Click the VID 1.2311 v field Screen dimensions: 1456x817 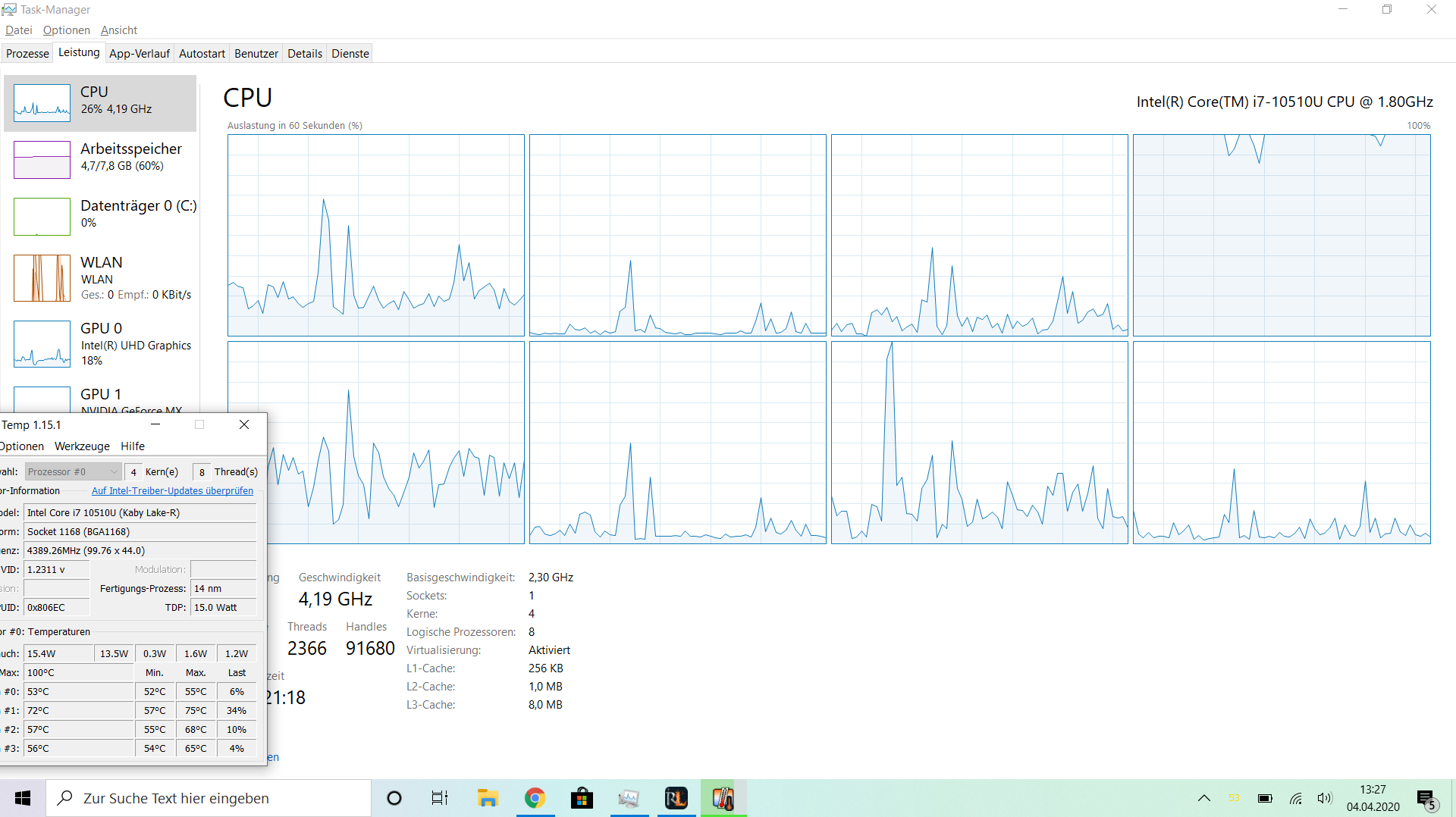(57, 569)
